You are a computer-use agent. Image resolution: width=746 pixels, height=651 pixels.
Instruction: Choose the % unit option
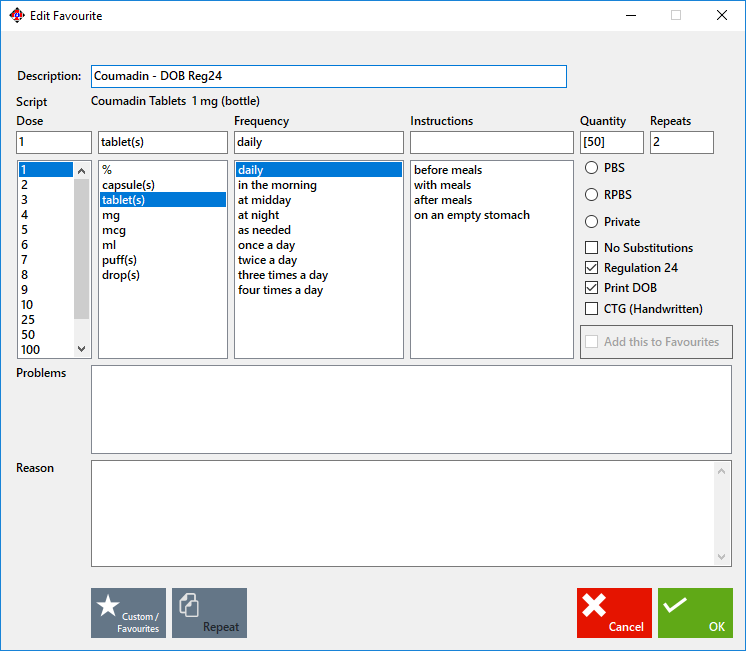click(x=163, y=170)
